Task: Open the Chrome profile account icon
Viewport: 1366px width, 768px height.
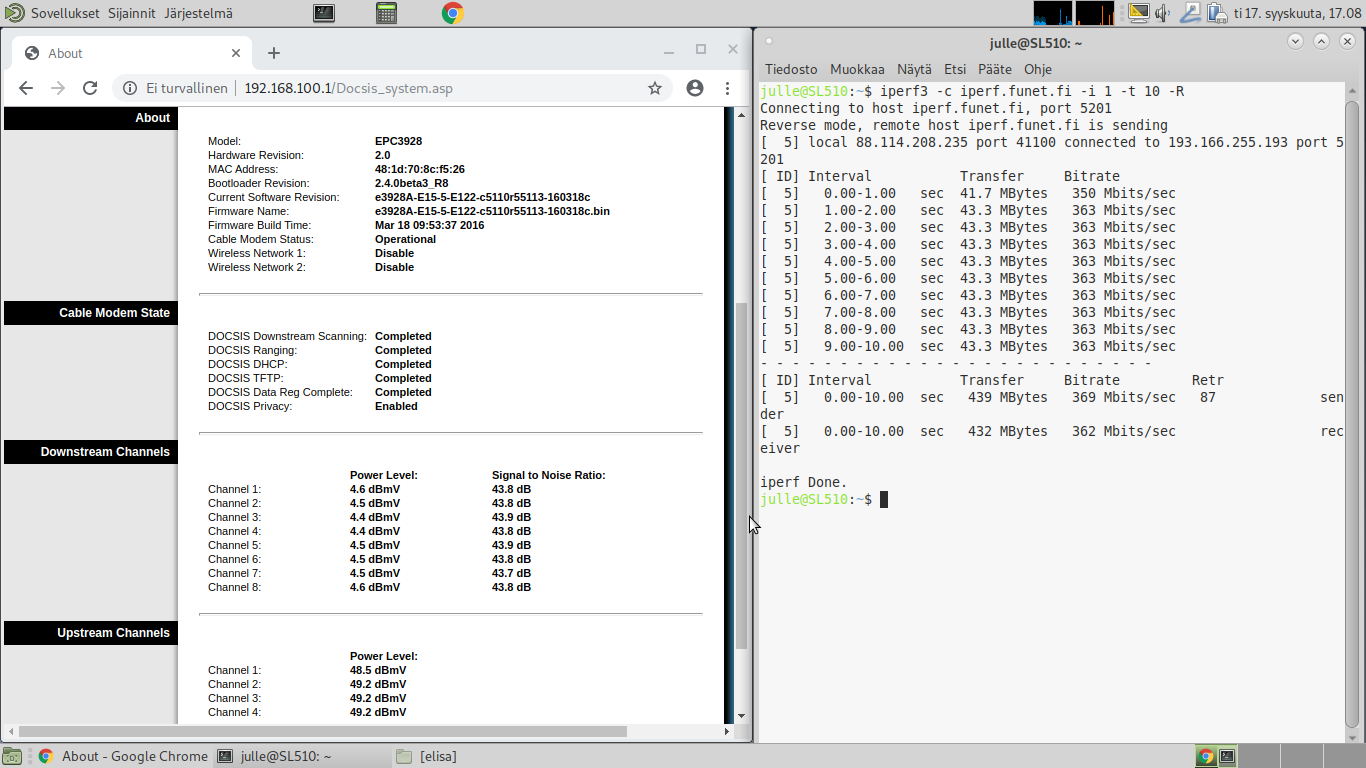Action: [695, 88]
